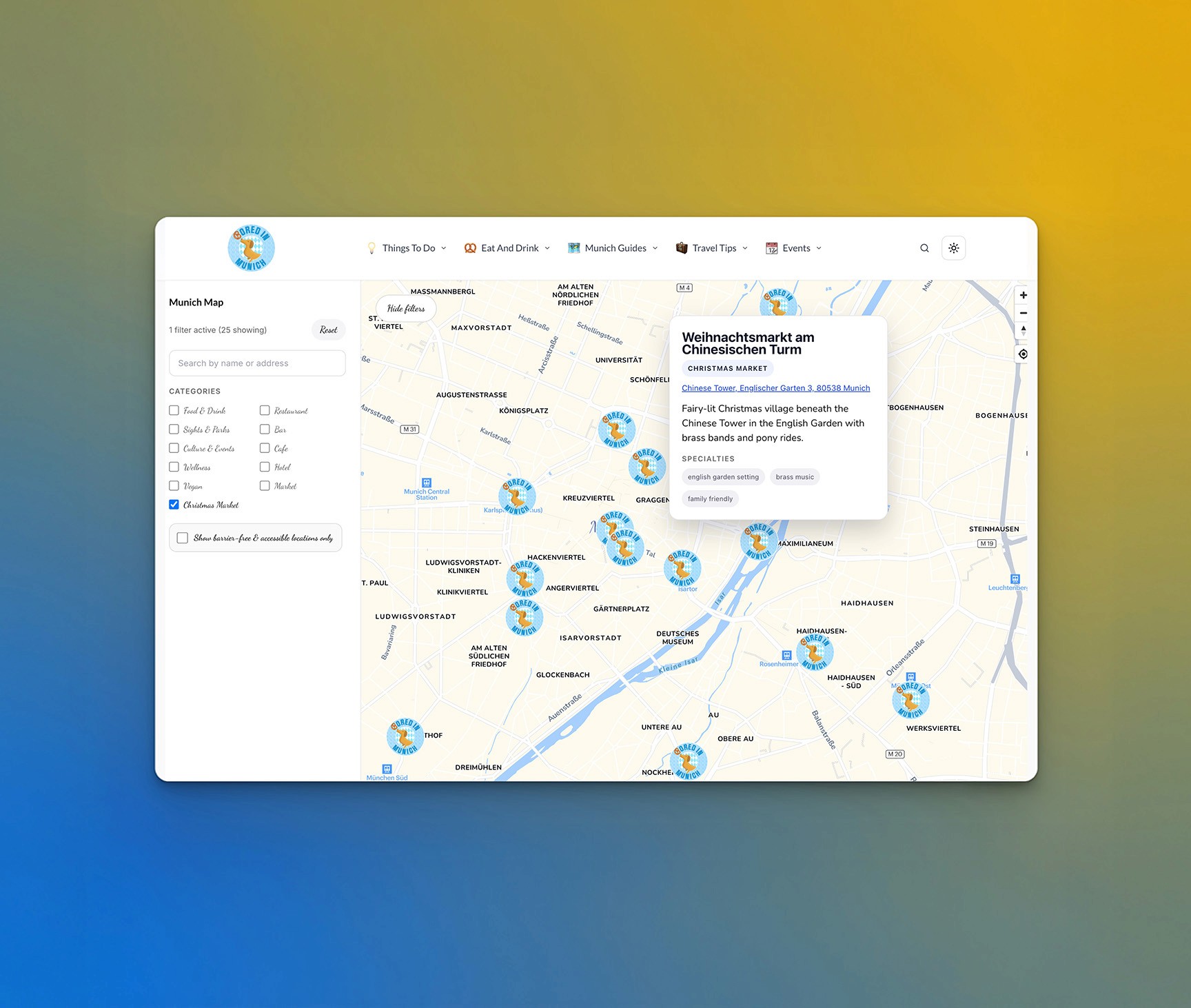Image resolution: width=1191 pixels, height=1008 pixels.
Task: Select the marker near Karlsplatz station
Action: (x=517, y=496)
